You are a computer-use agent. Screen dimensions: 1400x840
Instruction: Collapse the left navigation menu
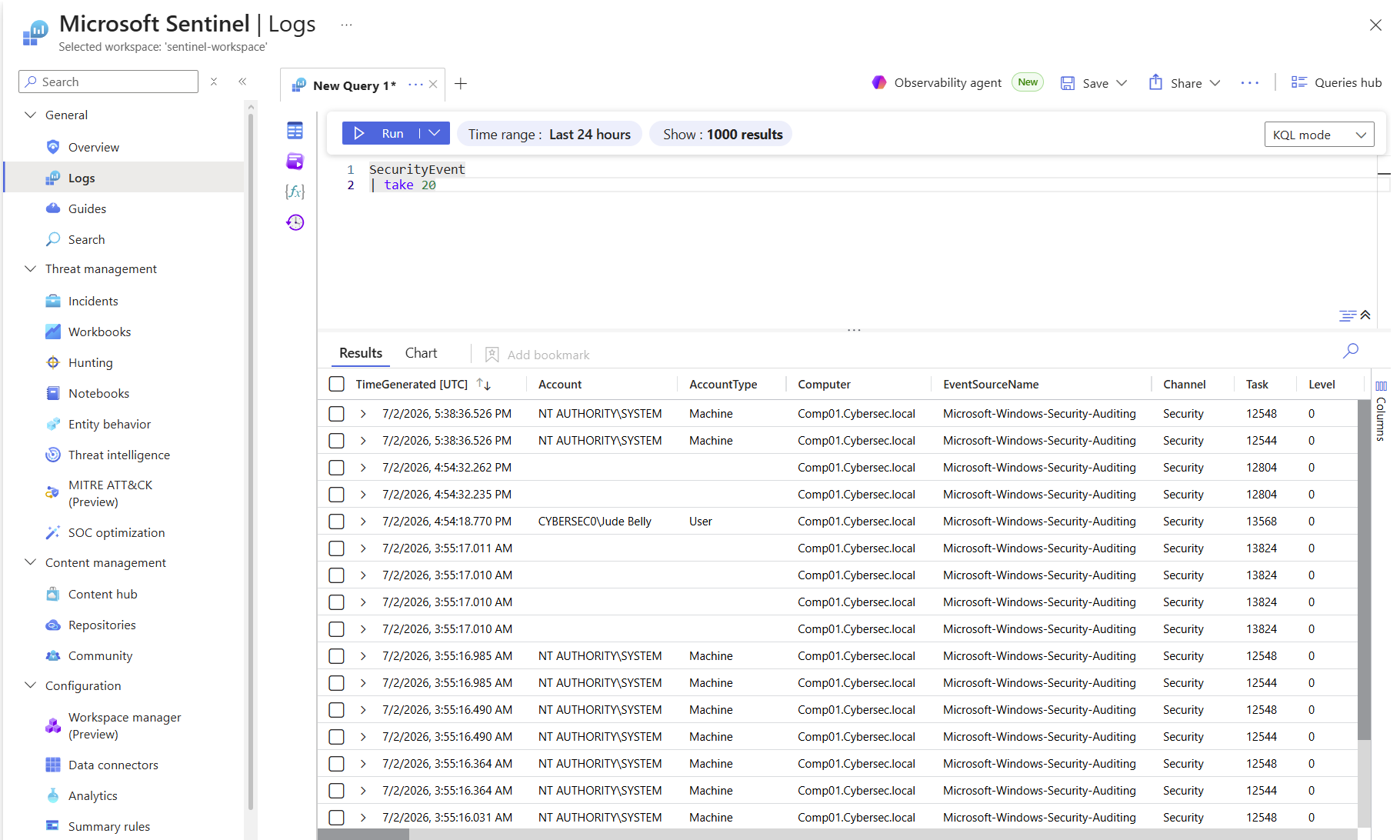(242, 82)
